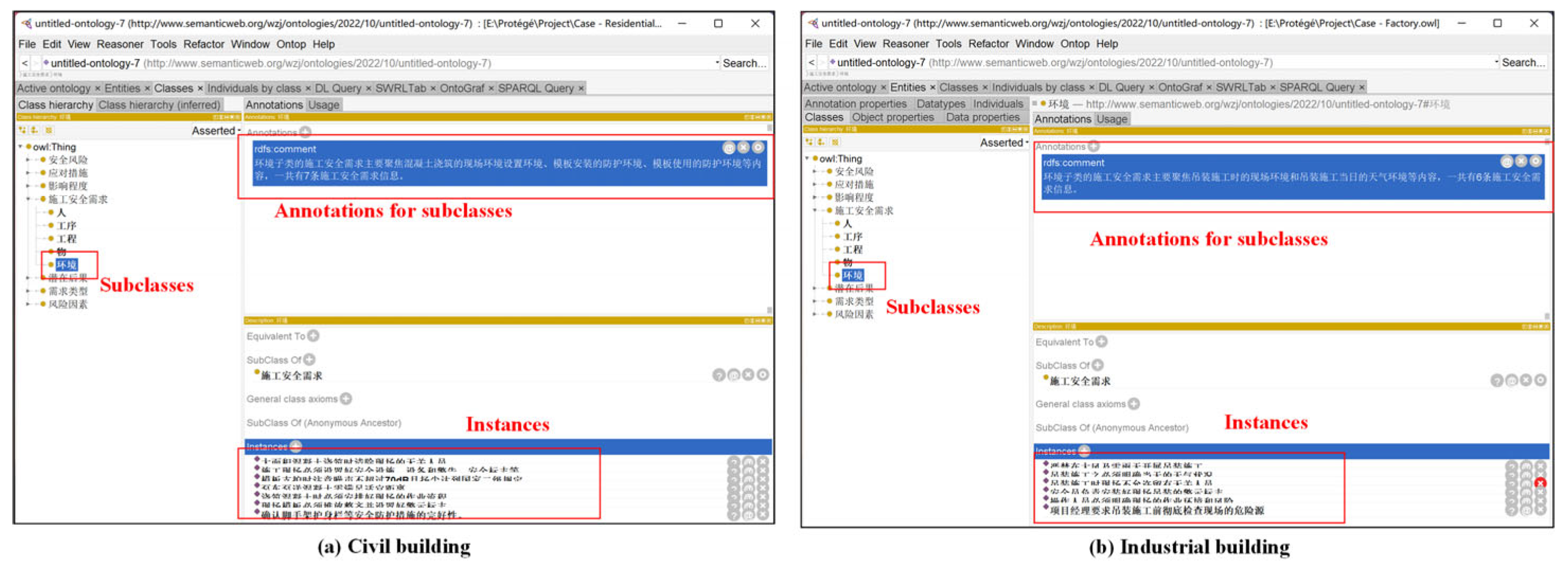Delete selected class icon in Residential window
The image size is (1568, 565).
49,130
